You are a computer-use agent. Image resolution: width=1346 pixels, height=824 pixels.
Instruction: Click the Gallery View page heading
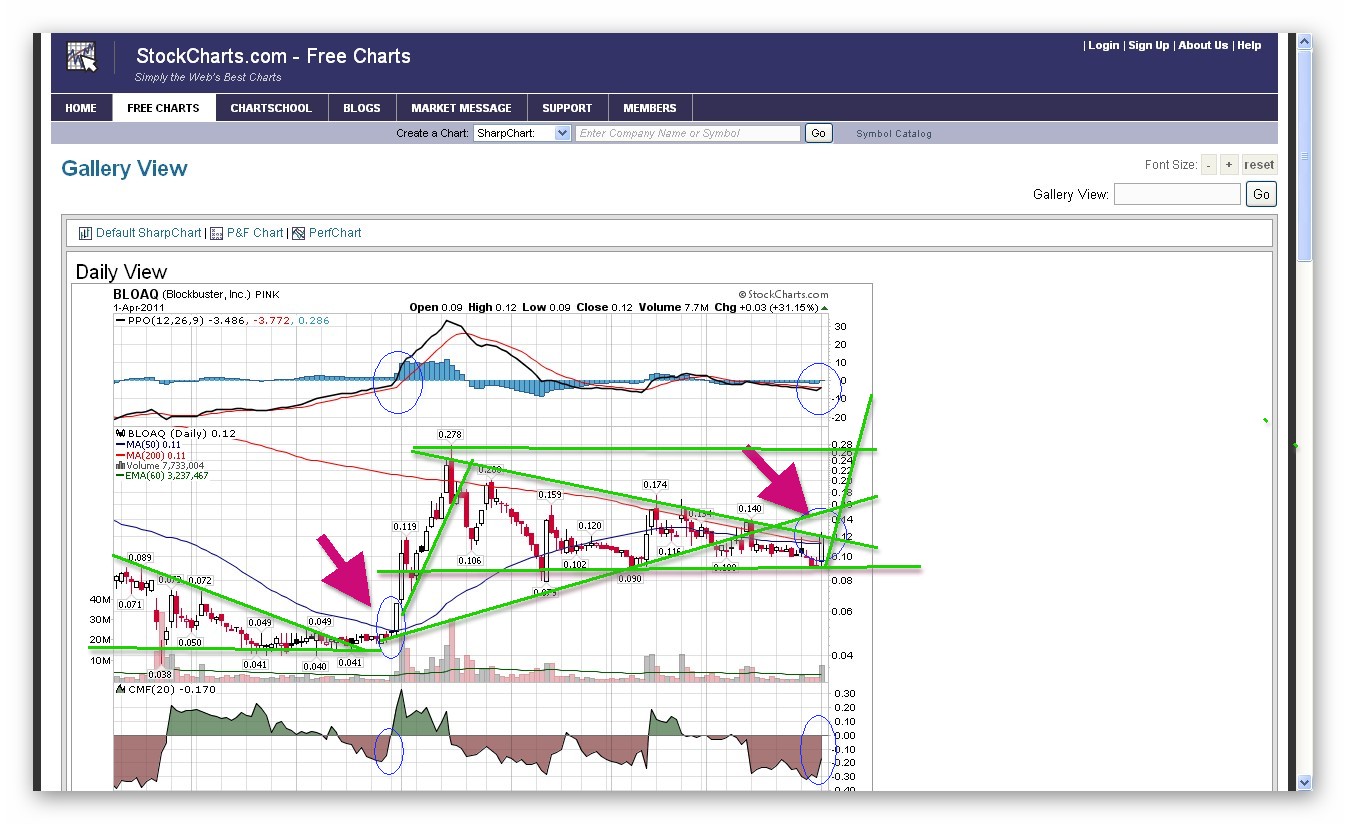point(124,168)
